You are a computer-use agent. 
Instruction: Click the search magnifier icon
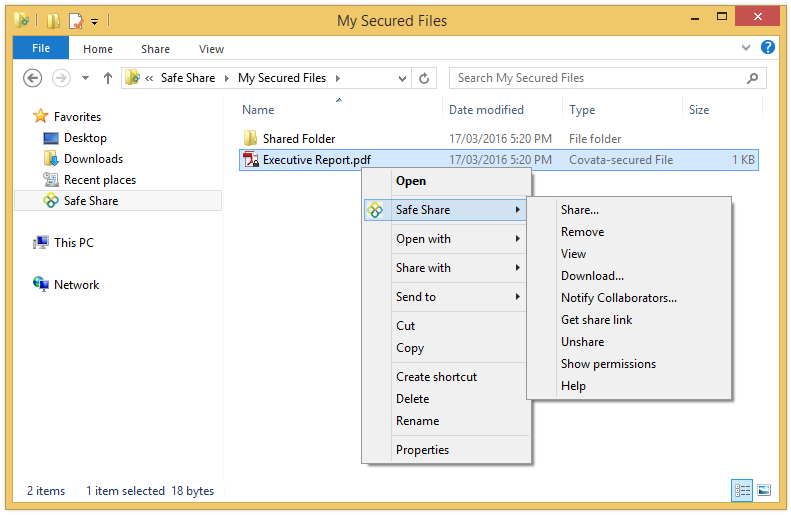tap(752, 78)
